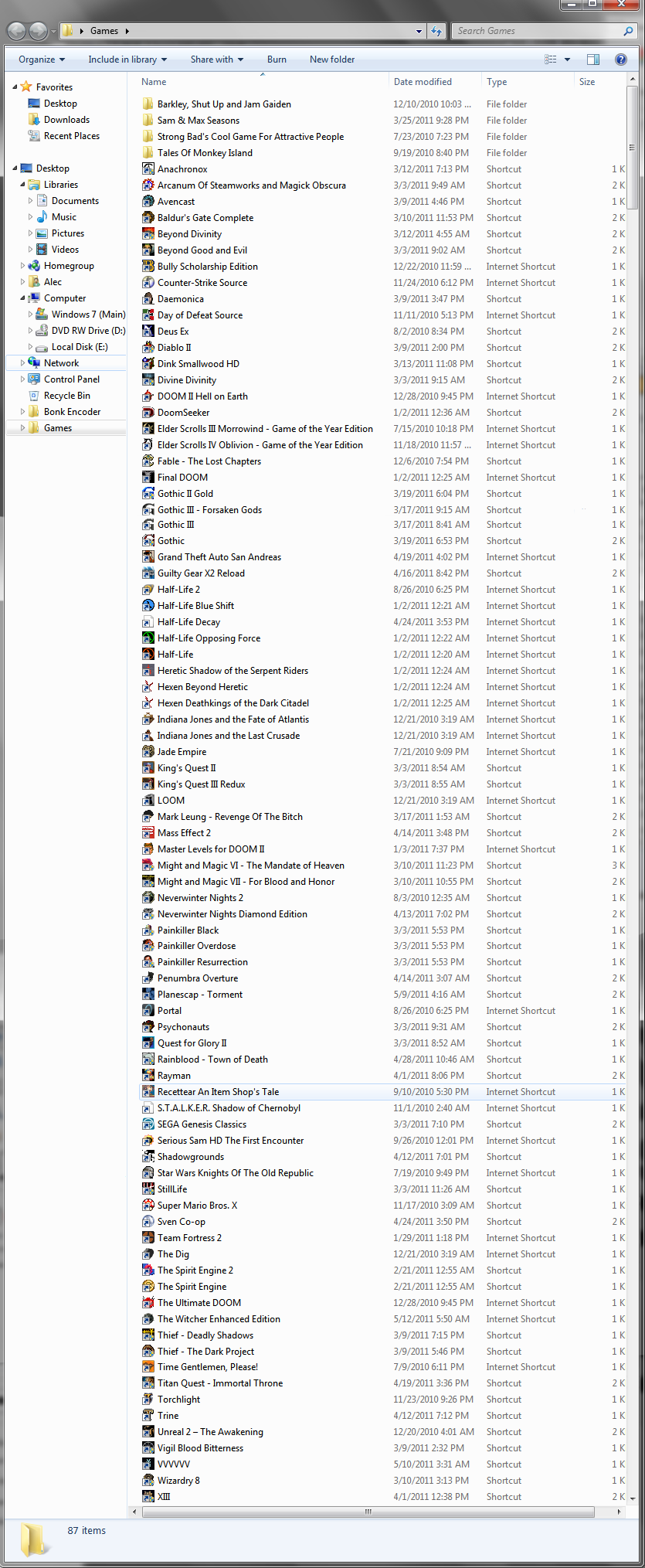Click the Super Mario Bros. X icon
Viewport: 645px width, 1568px height.
pyautogui.click(x=148, y=1206)
